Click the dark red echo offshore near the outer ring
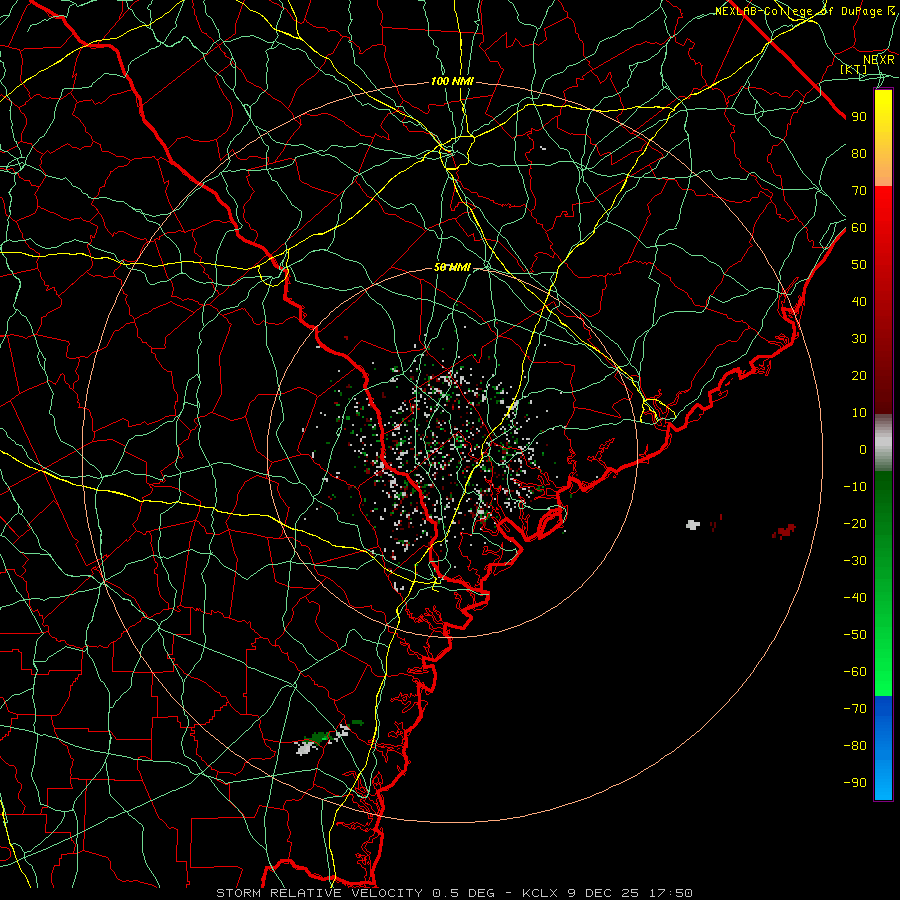Screen dimensions: 900x900 coord(785,531)
